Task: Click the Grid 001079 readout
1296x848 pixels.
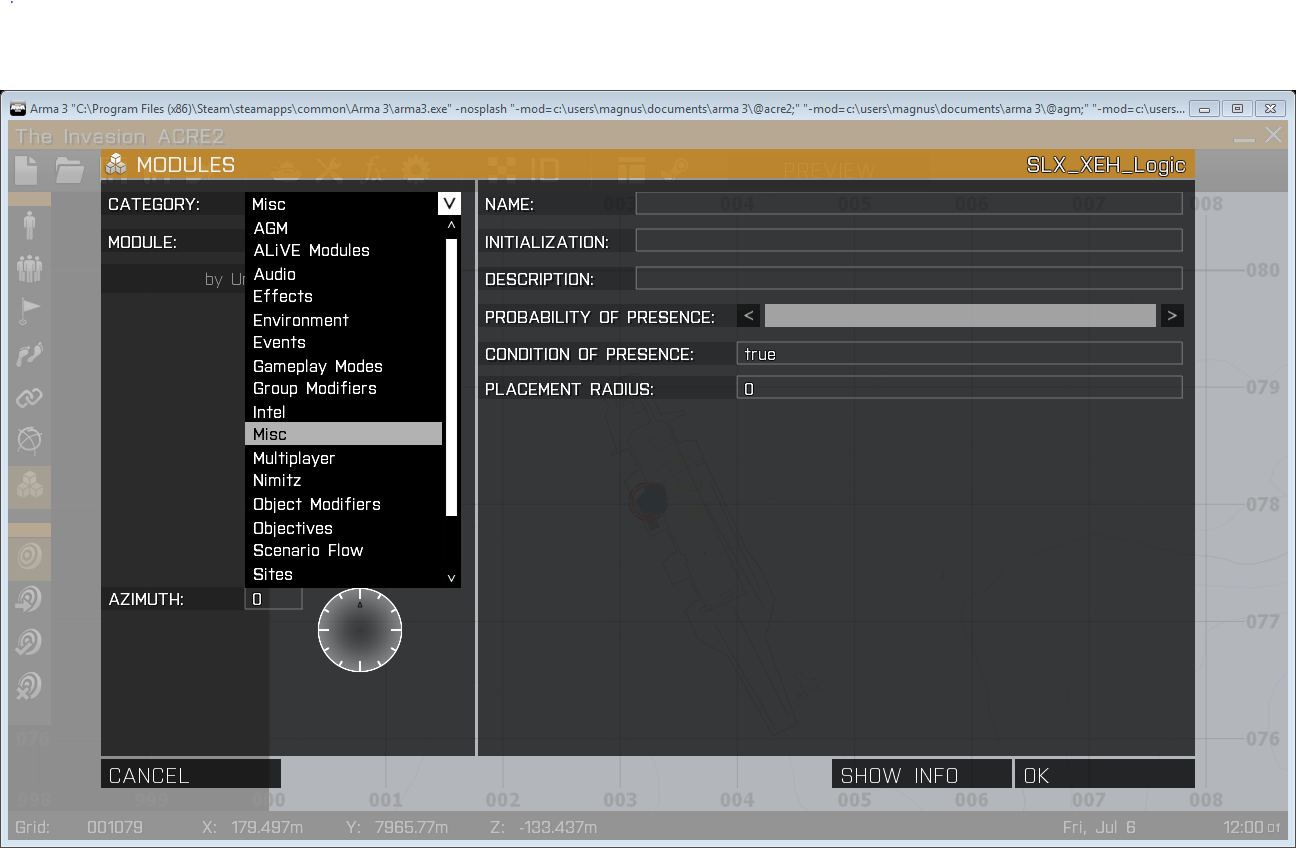Action: [x=79, y=827]
